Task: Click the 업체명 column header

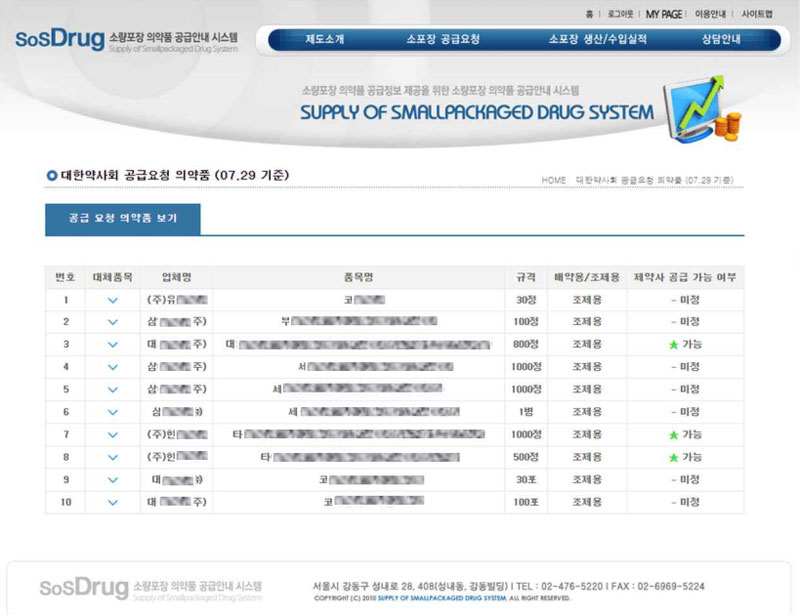Action: [x=177, y=278]
